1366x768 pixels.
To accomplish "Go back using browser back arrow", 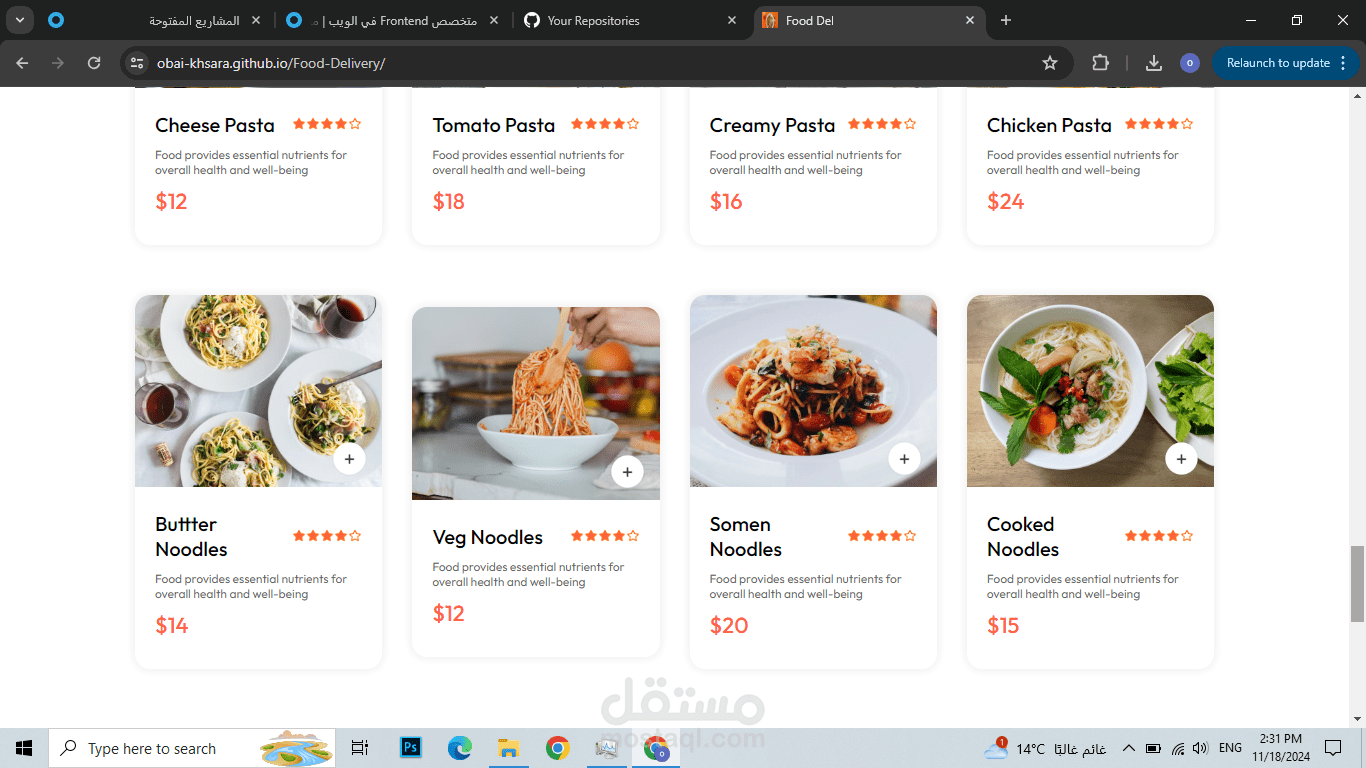I will (x=22, y=63).
